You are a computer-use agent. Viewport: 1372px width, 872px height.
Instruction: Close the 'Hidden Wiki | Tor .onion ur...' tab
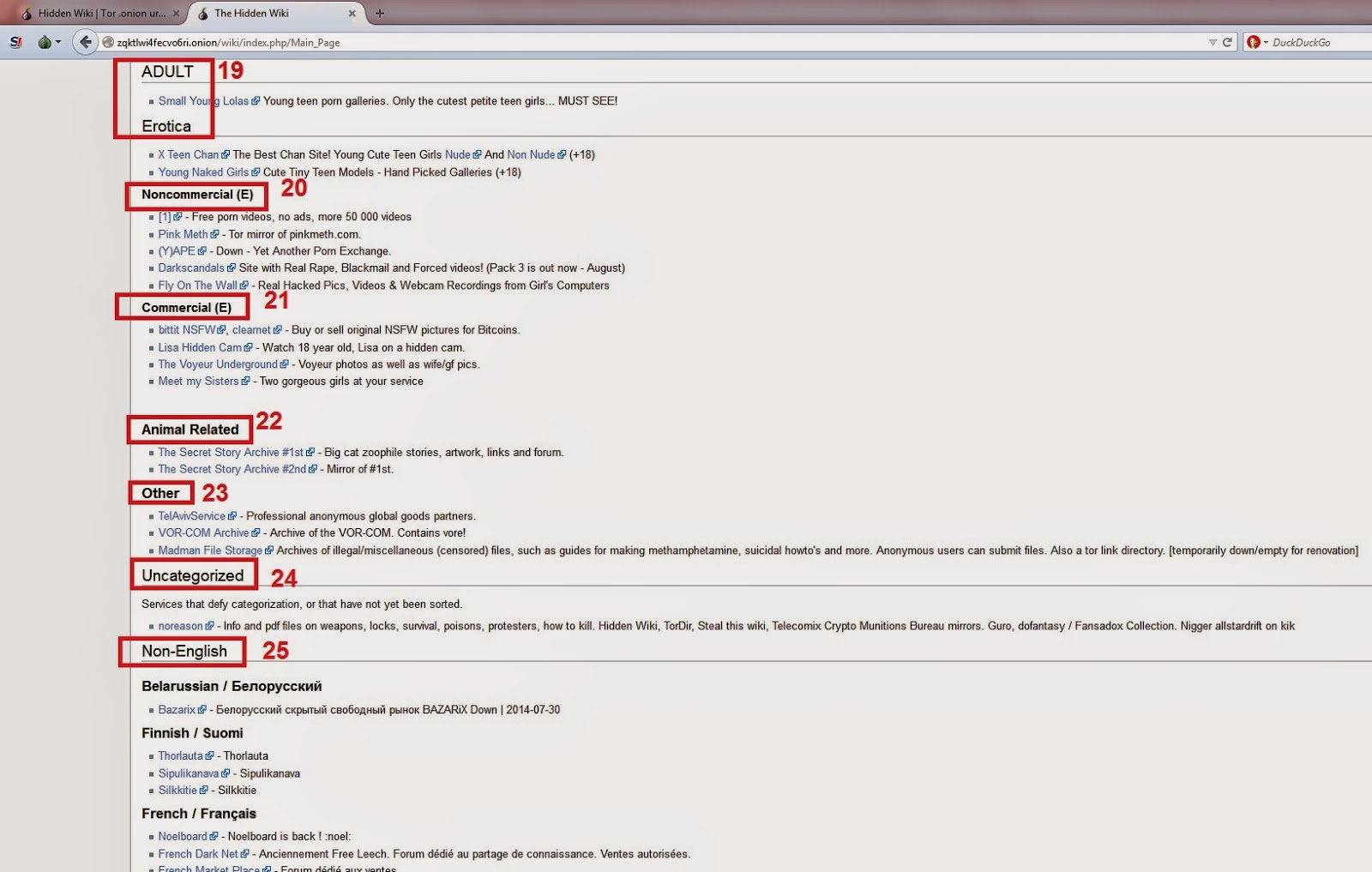(x=175, y=13)
